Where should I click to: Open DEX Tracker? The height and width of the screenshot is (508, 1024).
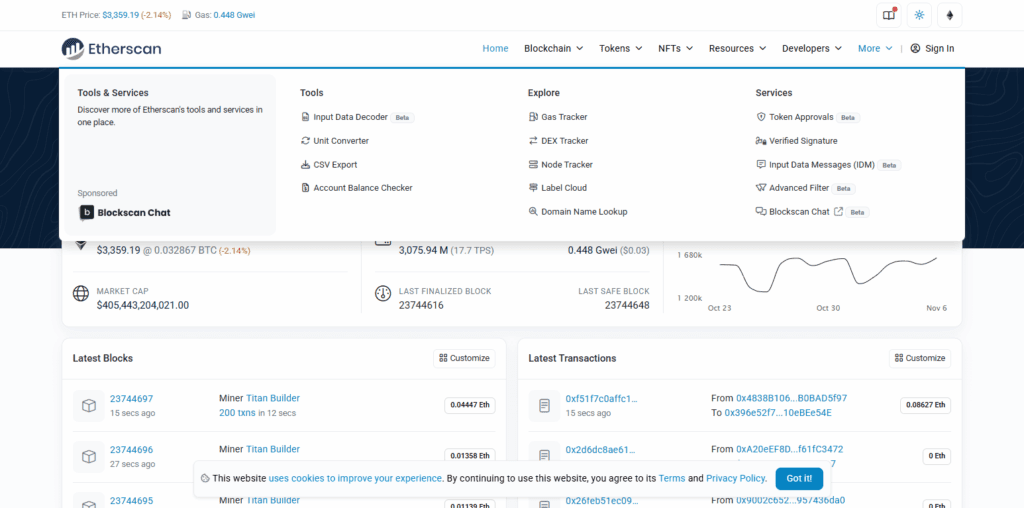point(565,140)
